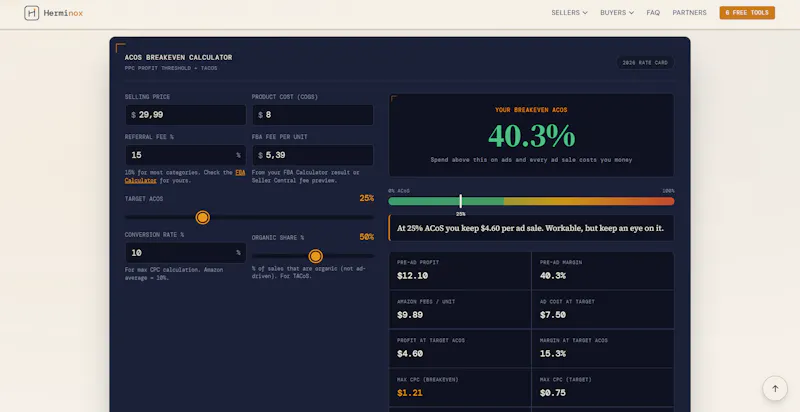
Task: Click the Margin at Target ACoS 15.3%
Action: click(x=553, y=353)
